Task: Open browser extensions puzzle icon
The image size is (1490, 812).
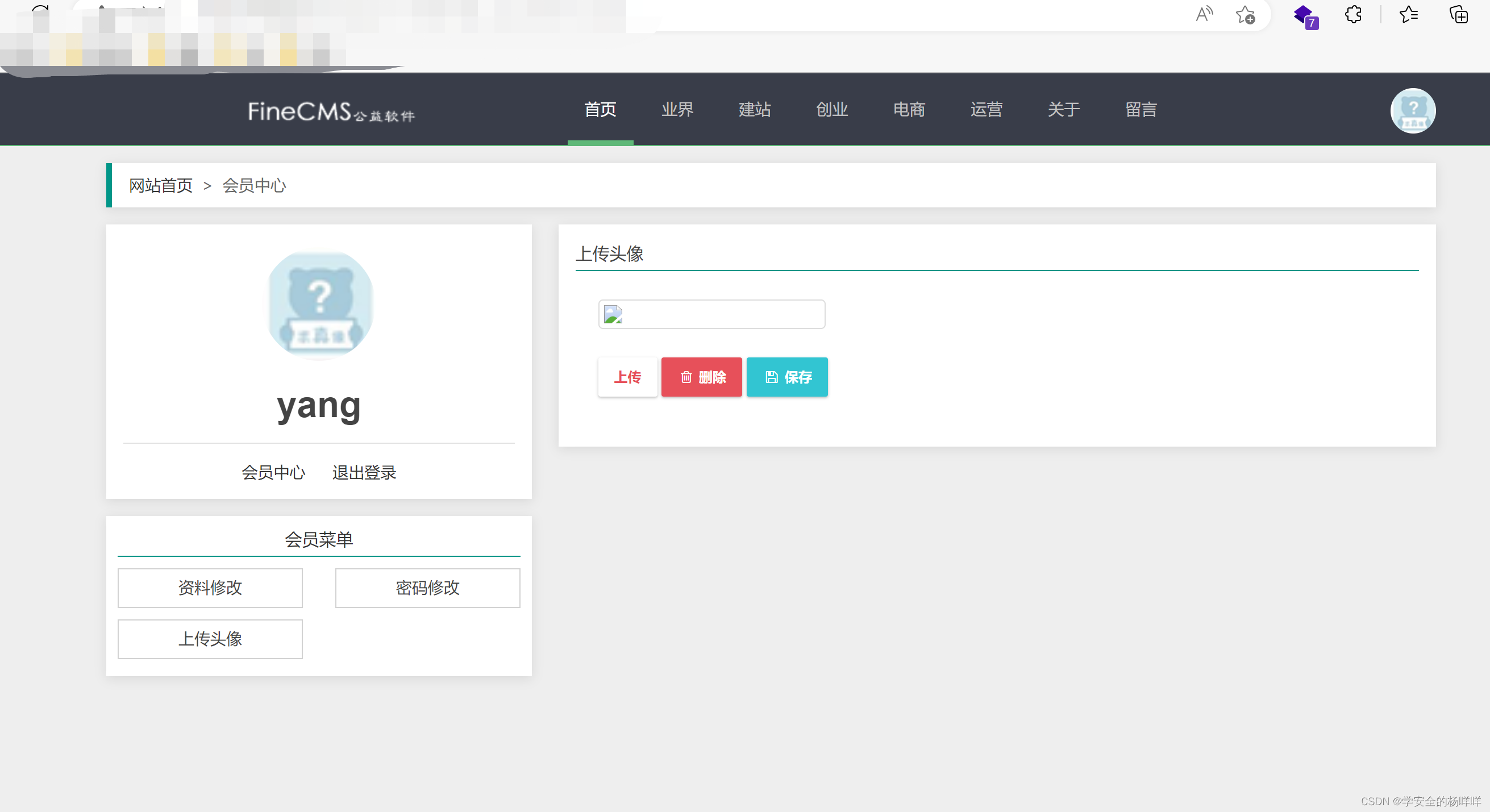Action: (x=1353, y=14)
